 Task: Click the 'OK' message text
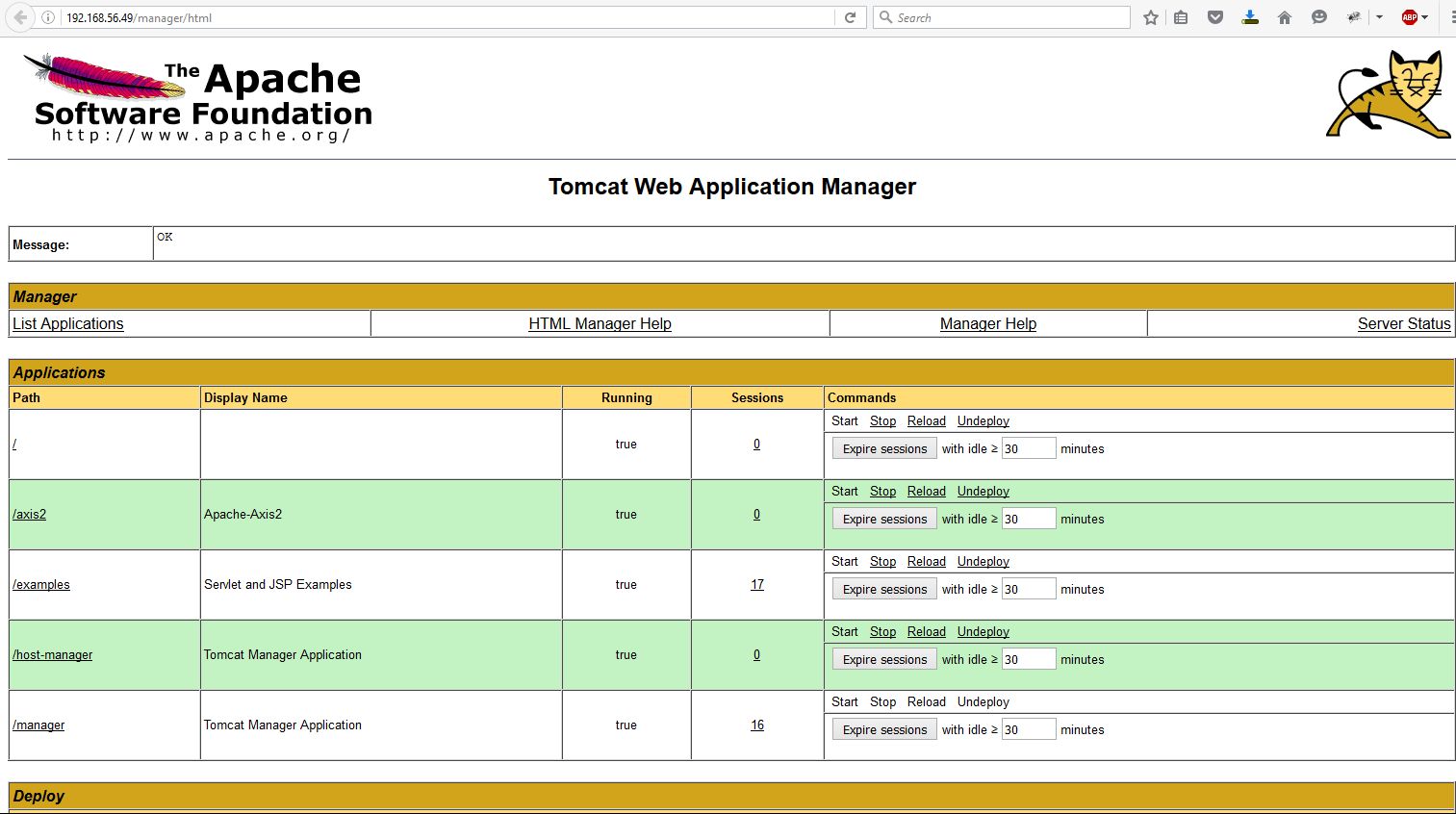tap(165, 237)
